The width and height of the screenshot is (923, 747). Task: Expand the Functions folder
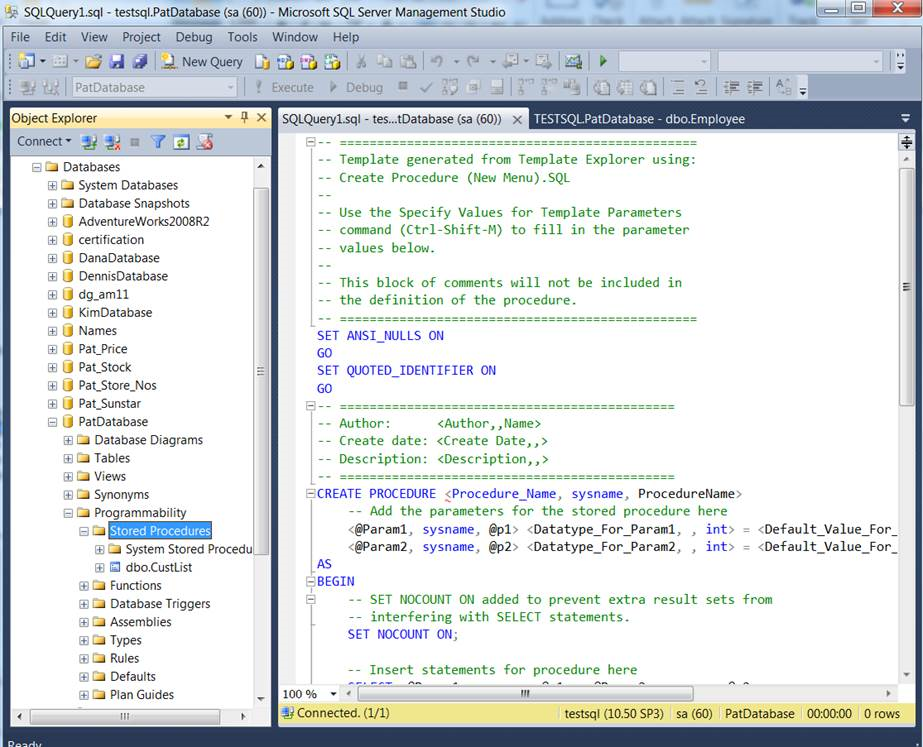[84, 586]
